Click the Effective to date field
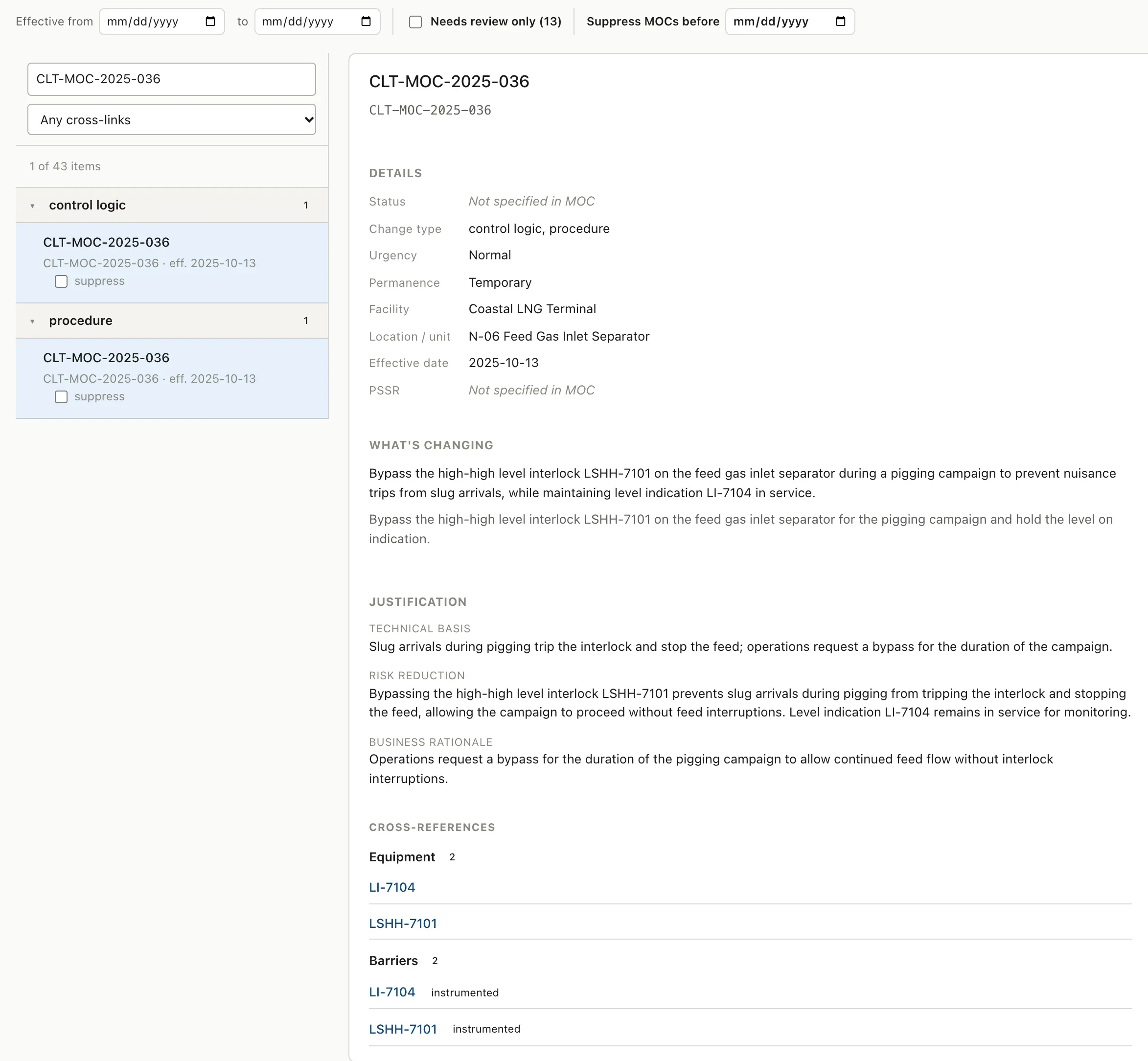The image size is (1148, 1061). point(318,22)
